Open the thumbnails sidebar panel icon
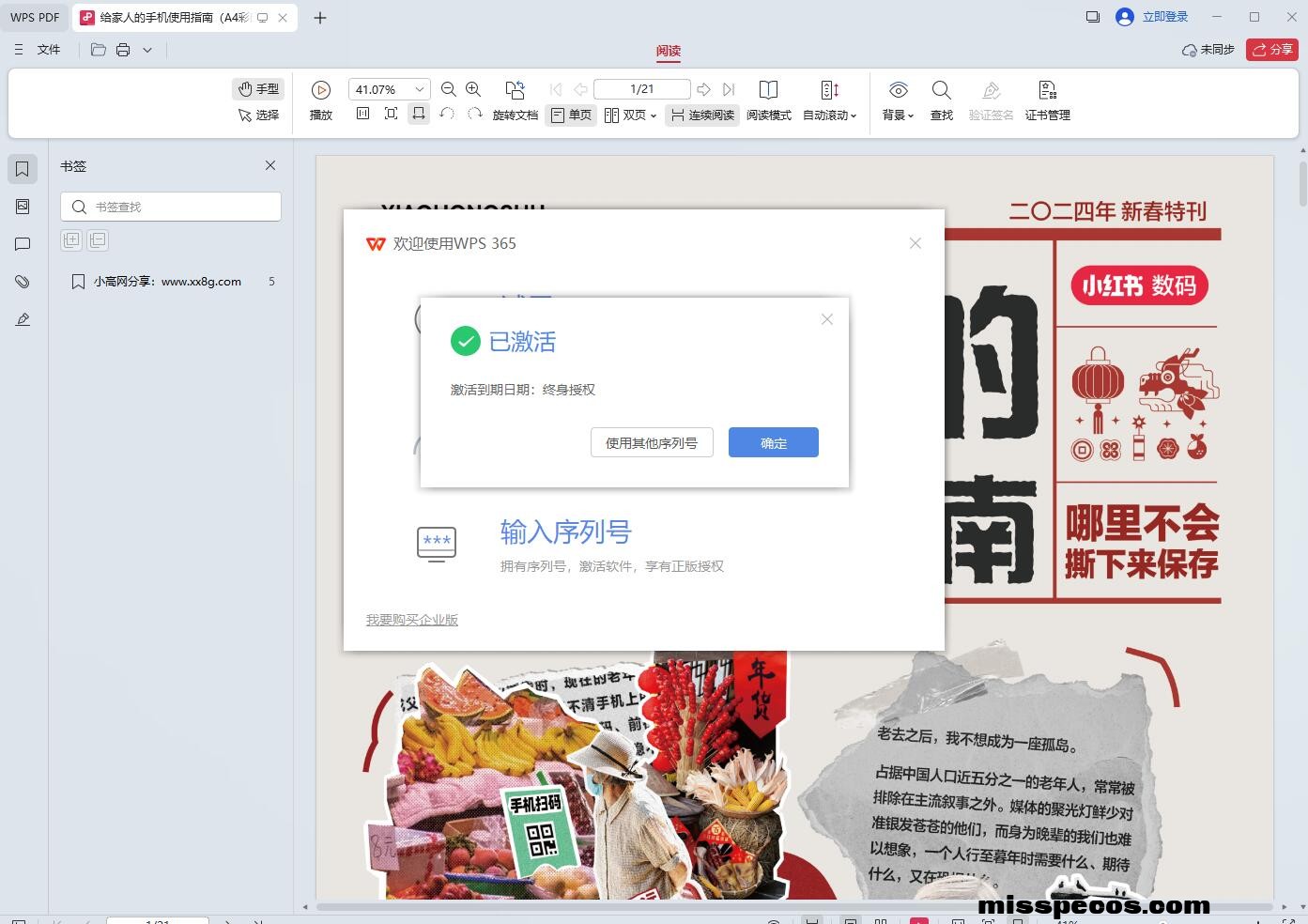 pyautogui.click(x=23, y=207)
